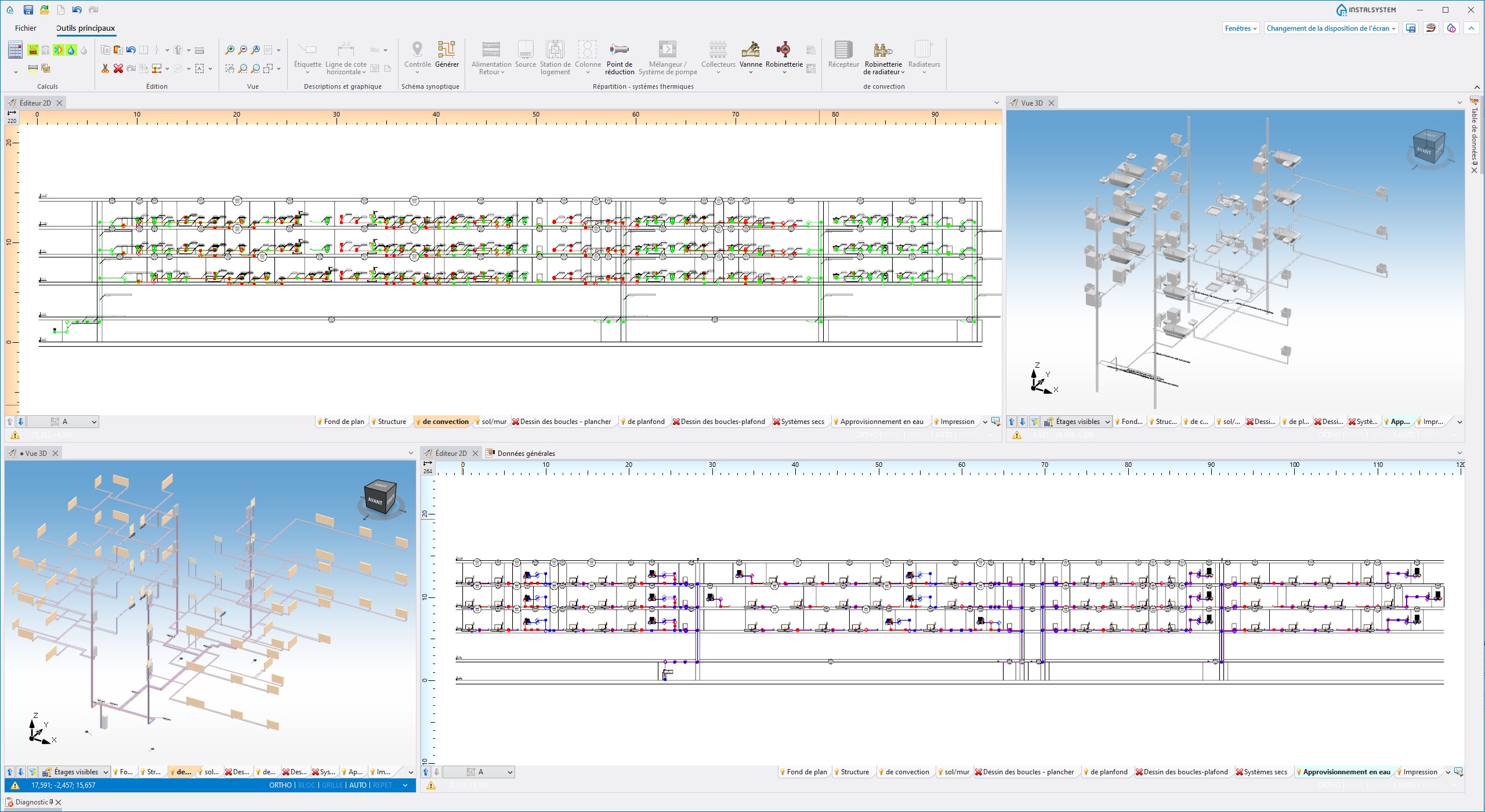
Task: Open the Fenêtres dropdown
Action: (x=1240, y=28)
